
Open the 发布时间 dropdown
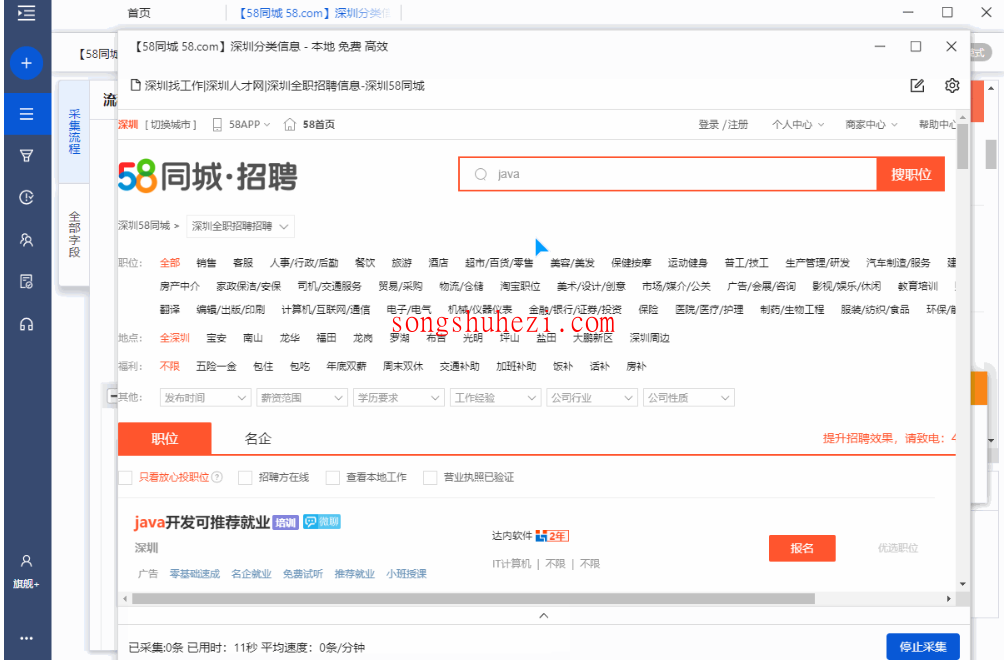(x=205, y=398)
